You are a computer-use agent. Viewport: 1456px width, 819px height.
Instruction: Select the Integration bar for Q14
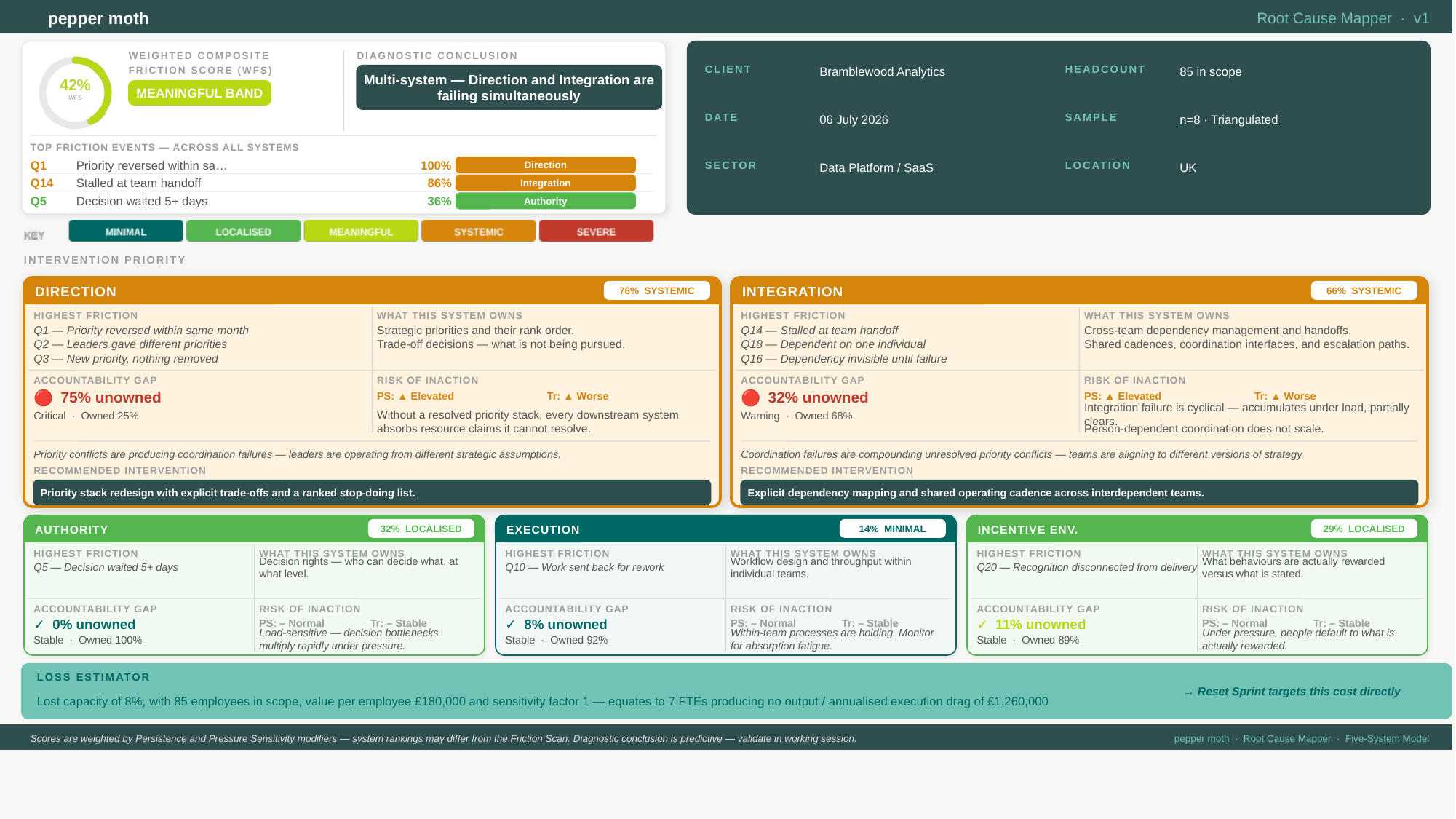[546, 183]
